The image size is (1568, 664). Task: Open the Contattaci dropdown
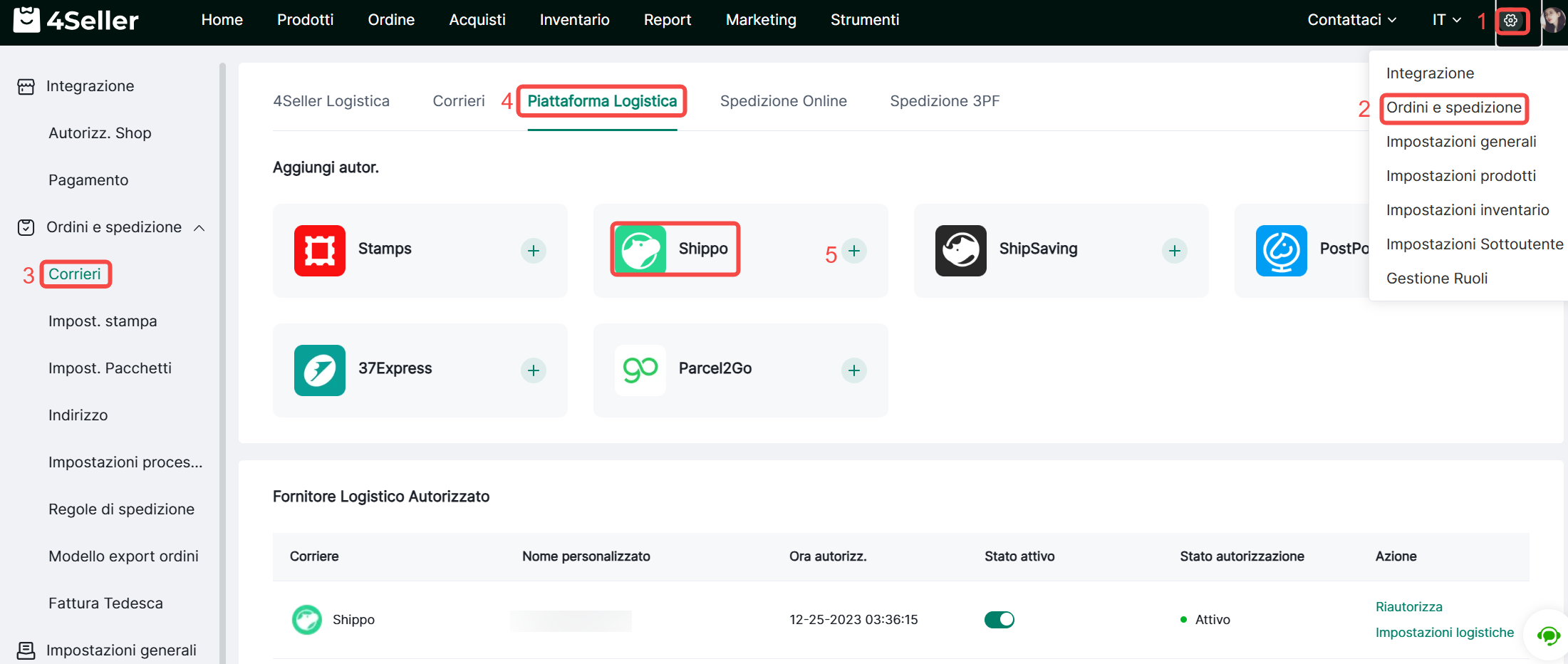tap(1351, 20)
